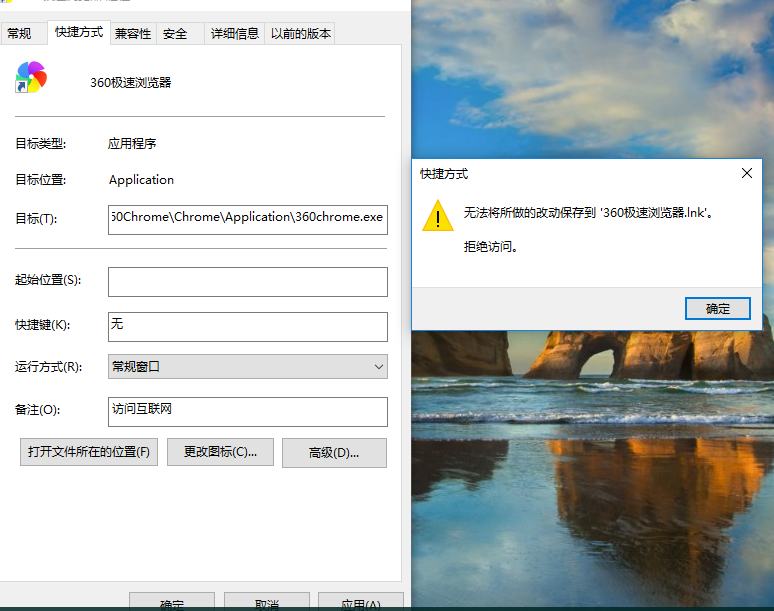Click the 打开文件所在的位置 button
774x611 pixels.
(89, 452)
